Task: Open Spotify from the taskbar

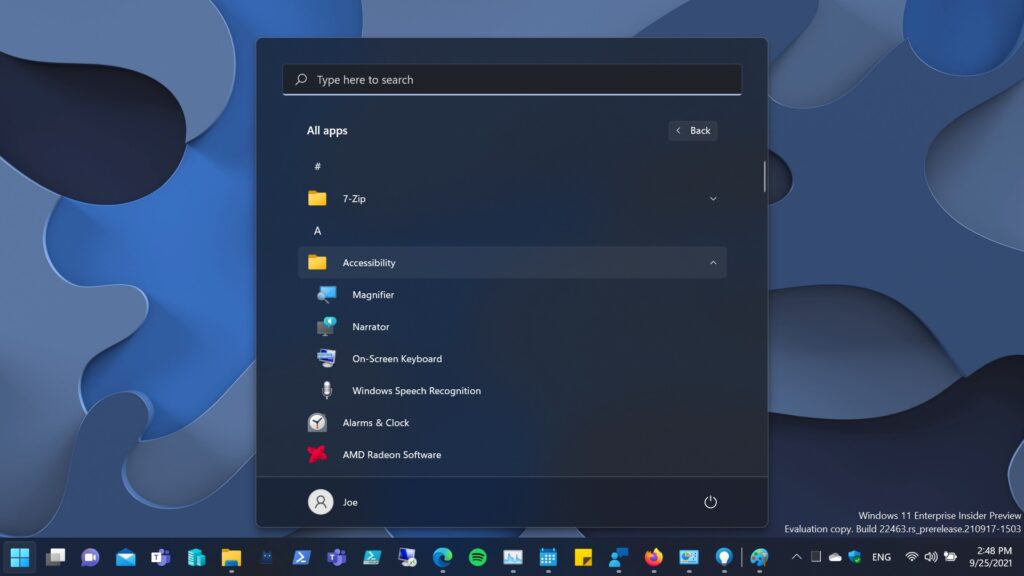Action: click(478, 557)
